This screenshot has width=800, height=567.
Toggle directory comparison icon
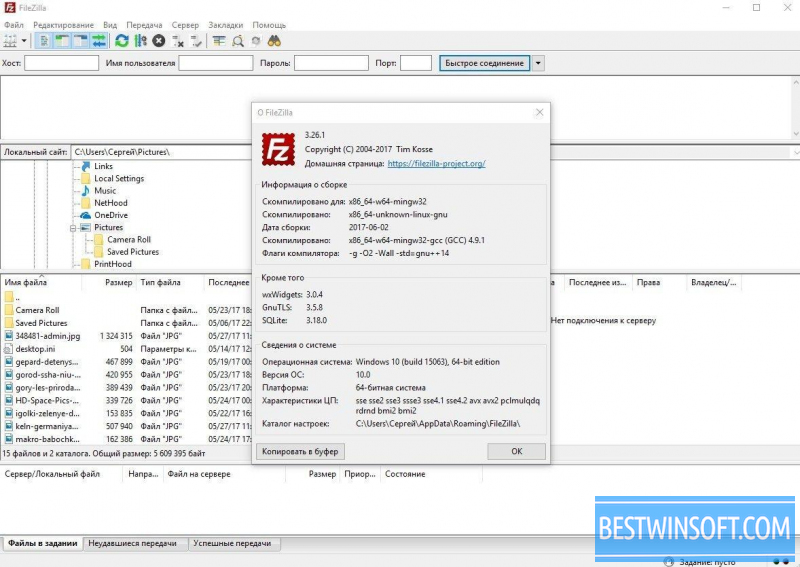point(238,41)
